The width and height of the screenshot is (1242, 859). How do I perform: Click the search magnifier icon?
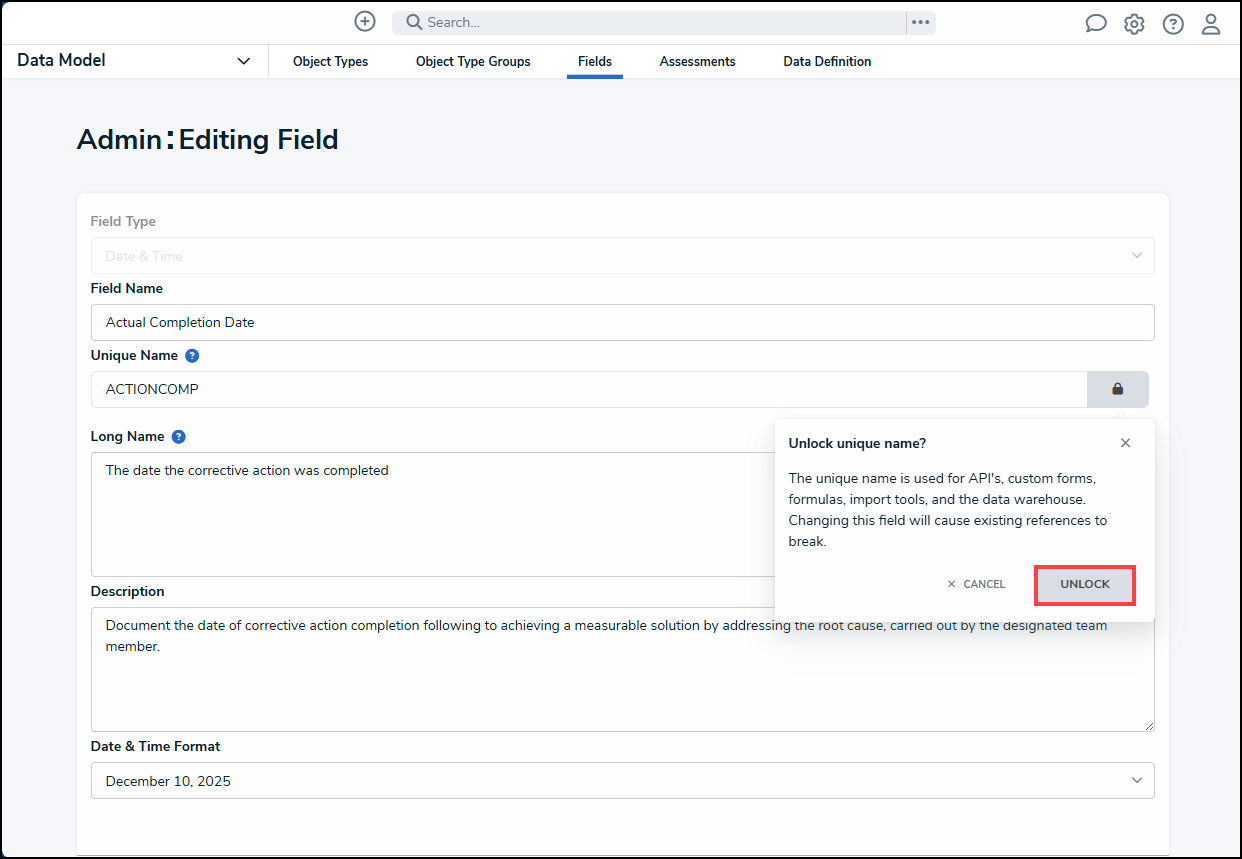point(414,22)
